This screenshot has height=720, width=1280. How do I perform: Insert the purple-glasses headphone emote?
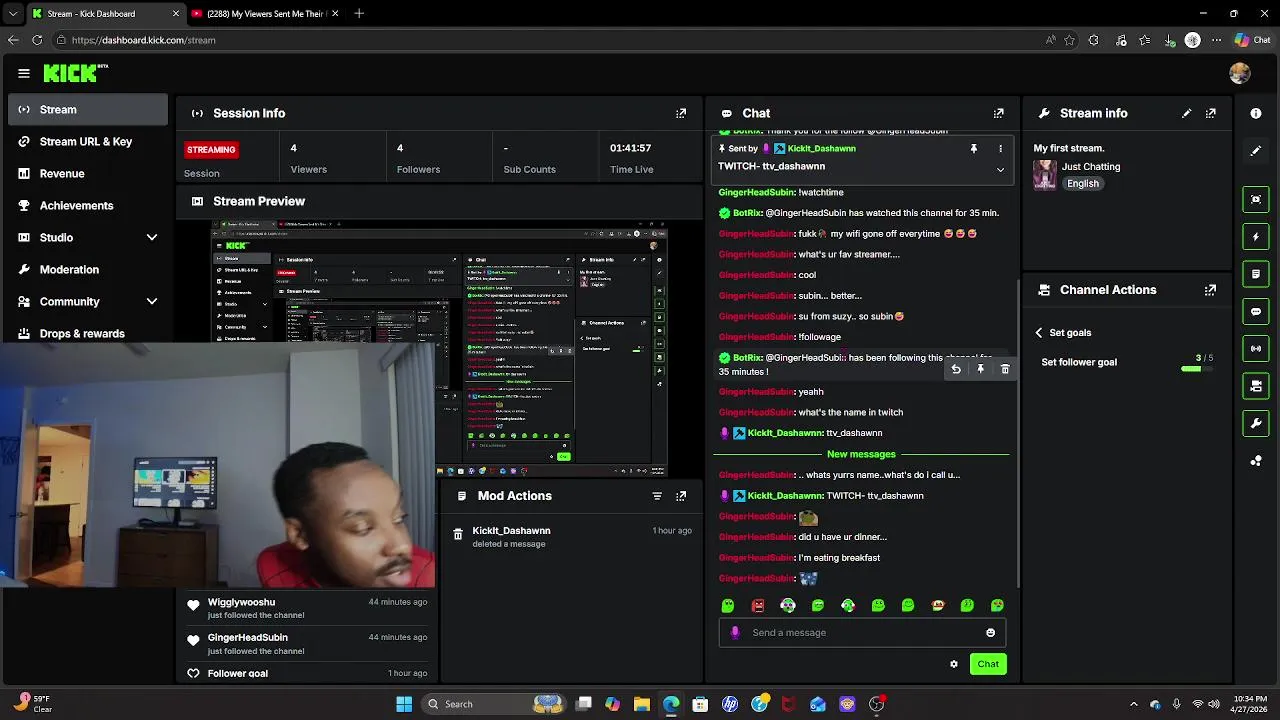click(x=788, y=605)
